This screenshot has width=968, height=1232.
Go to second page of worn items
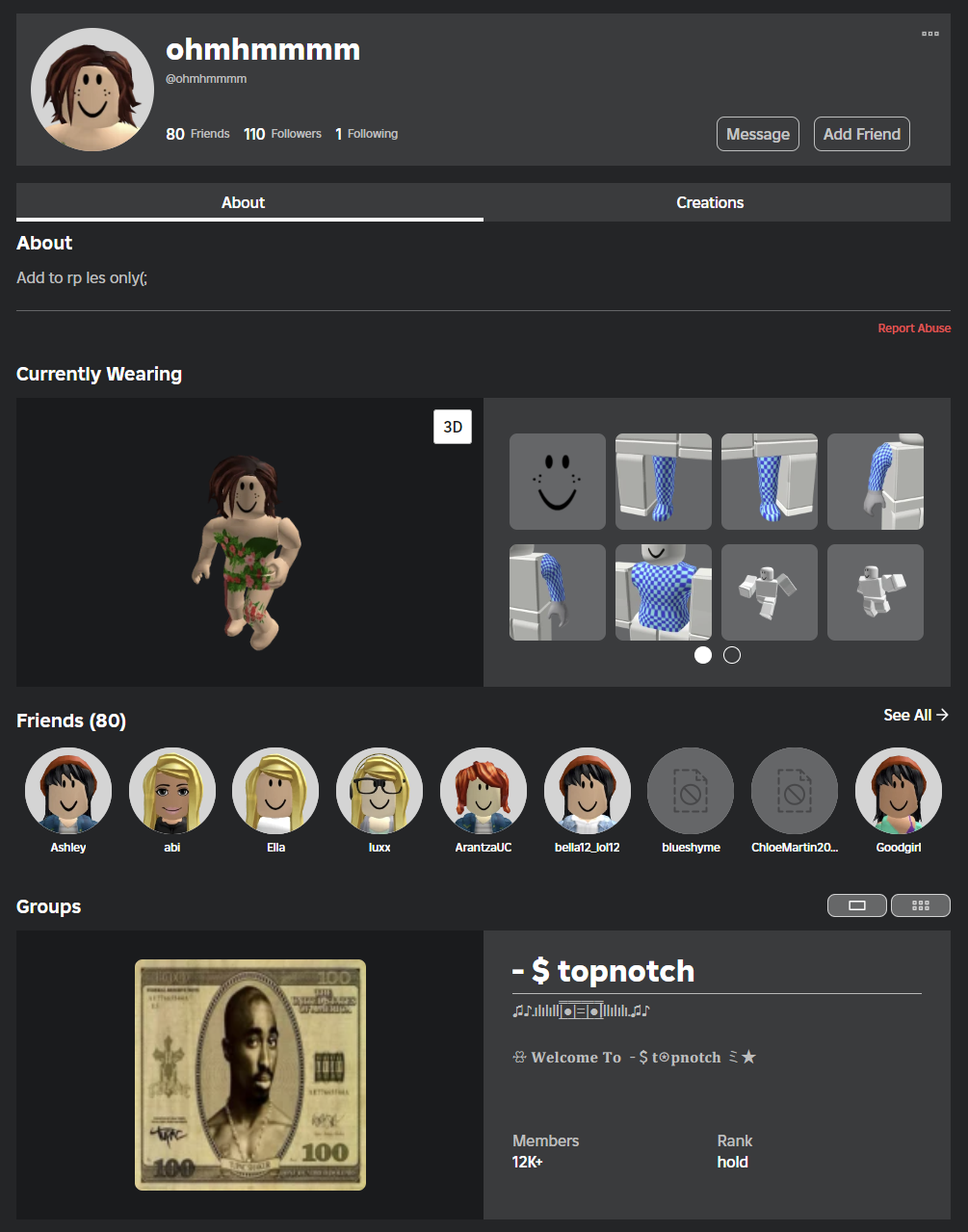[732, 655]
